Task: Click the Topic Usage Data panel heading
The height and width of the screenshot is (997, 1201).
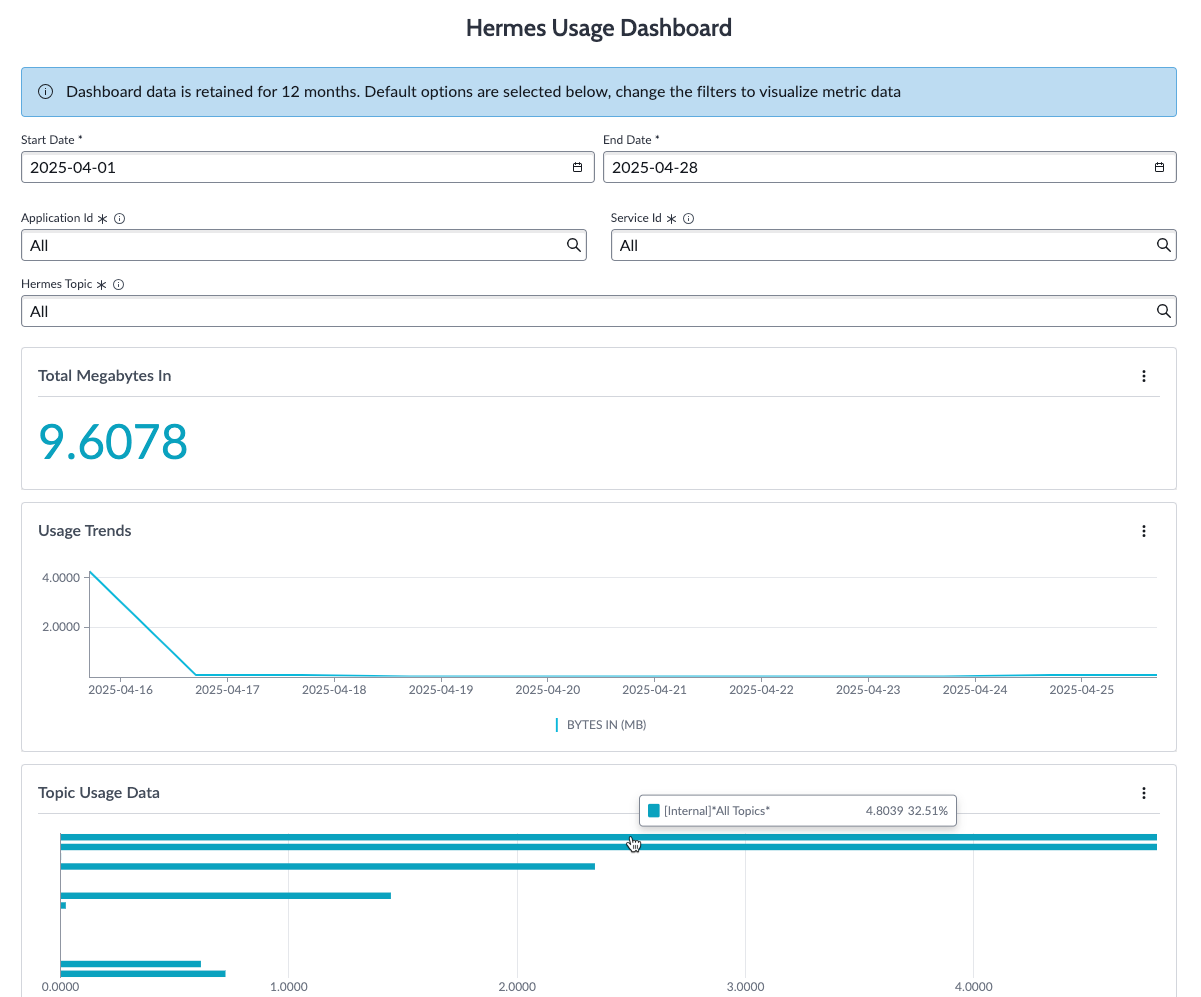Action: 99,793
